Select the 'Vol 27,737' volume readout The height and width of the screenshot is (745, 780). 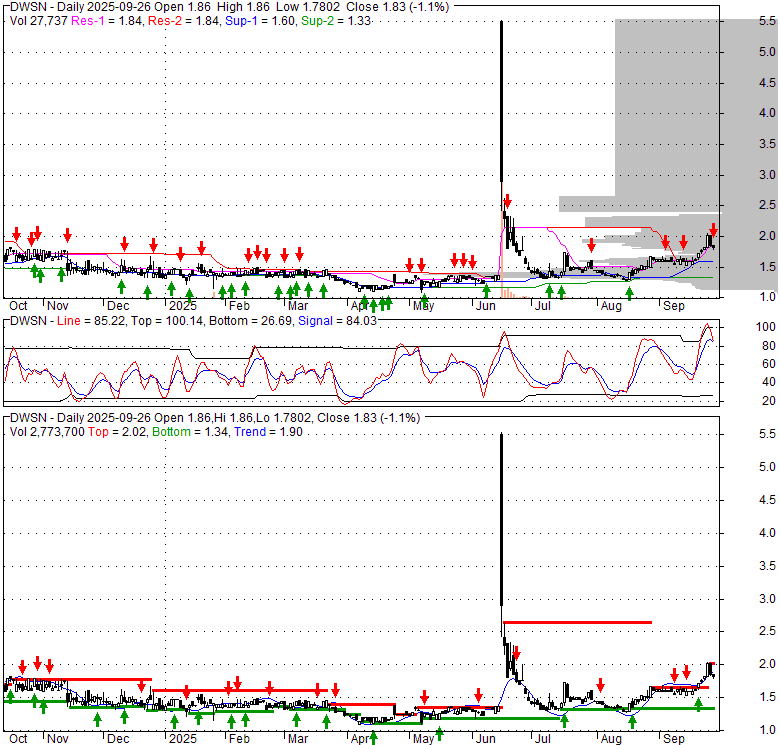tap(38, 21)
